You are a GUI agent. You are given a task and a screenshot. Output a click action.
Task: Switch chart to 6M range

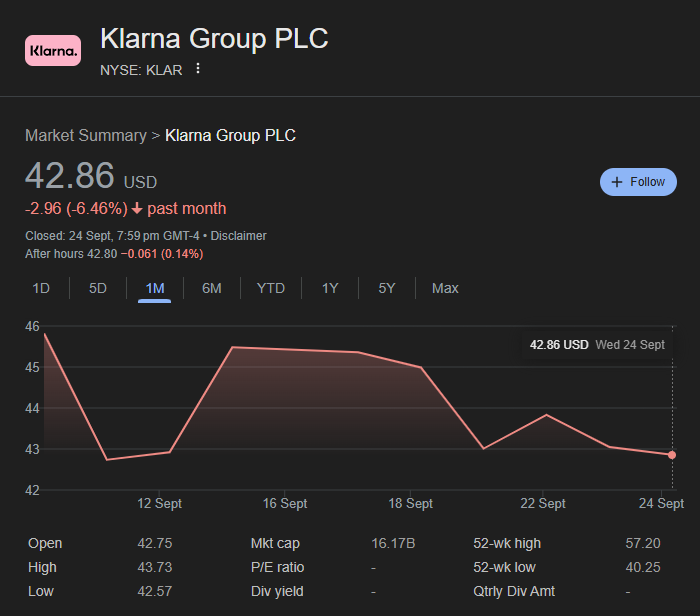212,288
